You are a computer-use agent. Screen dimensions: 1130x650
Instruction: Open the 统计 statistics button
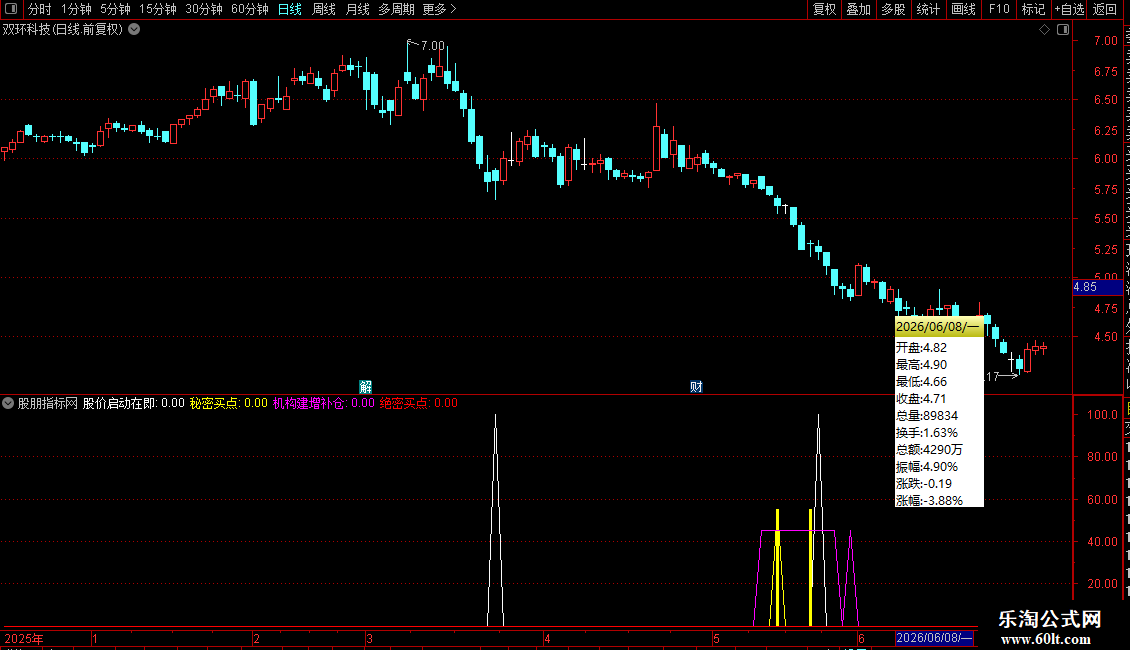pos(928,9)
